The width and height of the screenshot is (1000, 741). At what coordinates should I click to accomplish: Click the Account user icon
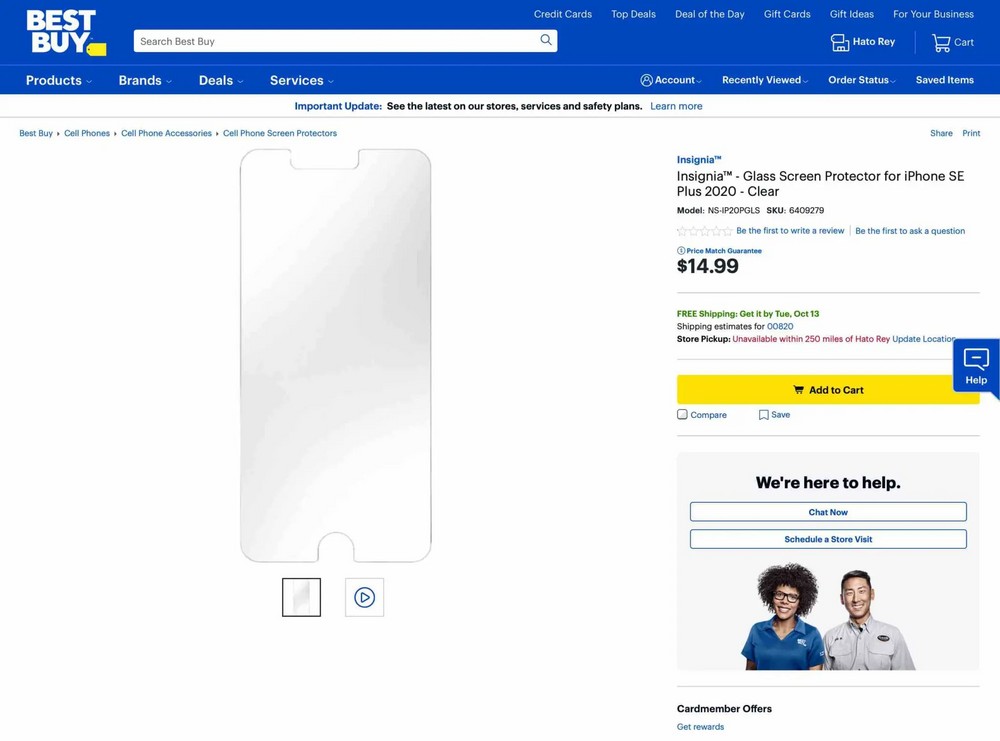click(x=646, y=80)
